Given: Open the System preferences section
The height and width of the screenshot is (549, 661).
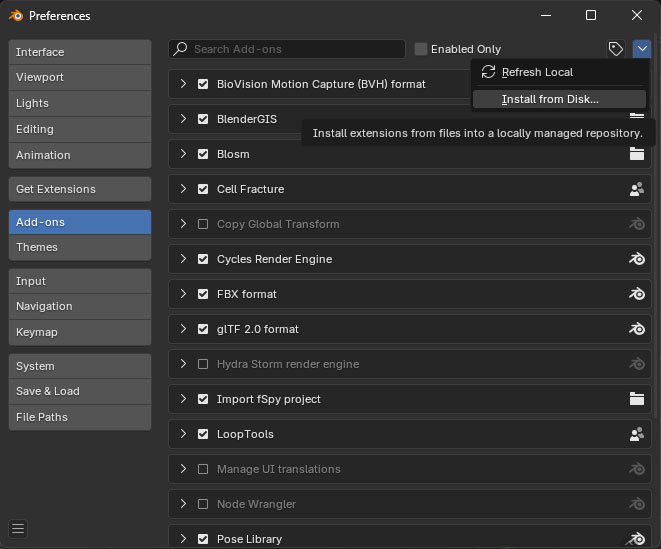Looking at the screenshot, I should click(x=80, y=366).
